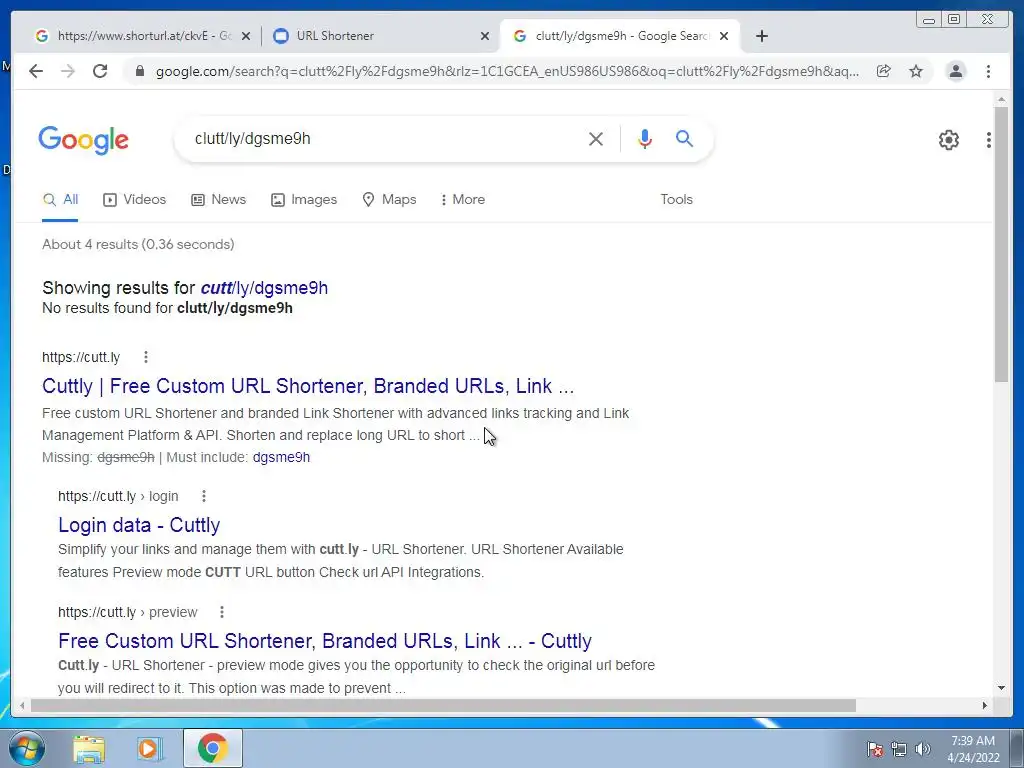Click in the Google search input field
Viewport: 1024px width, 768px height.
(385, 138)
